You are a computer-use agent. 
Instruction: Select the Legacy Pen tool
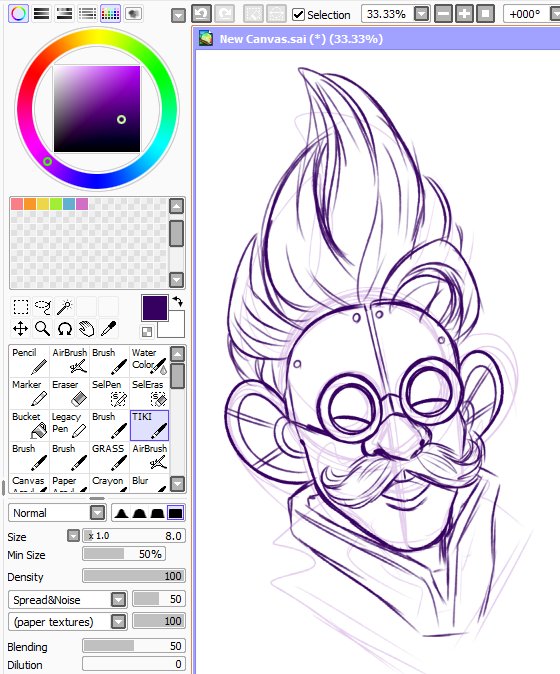69,425
